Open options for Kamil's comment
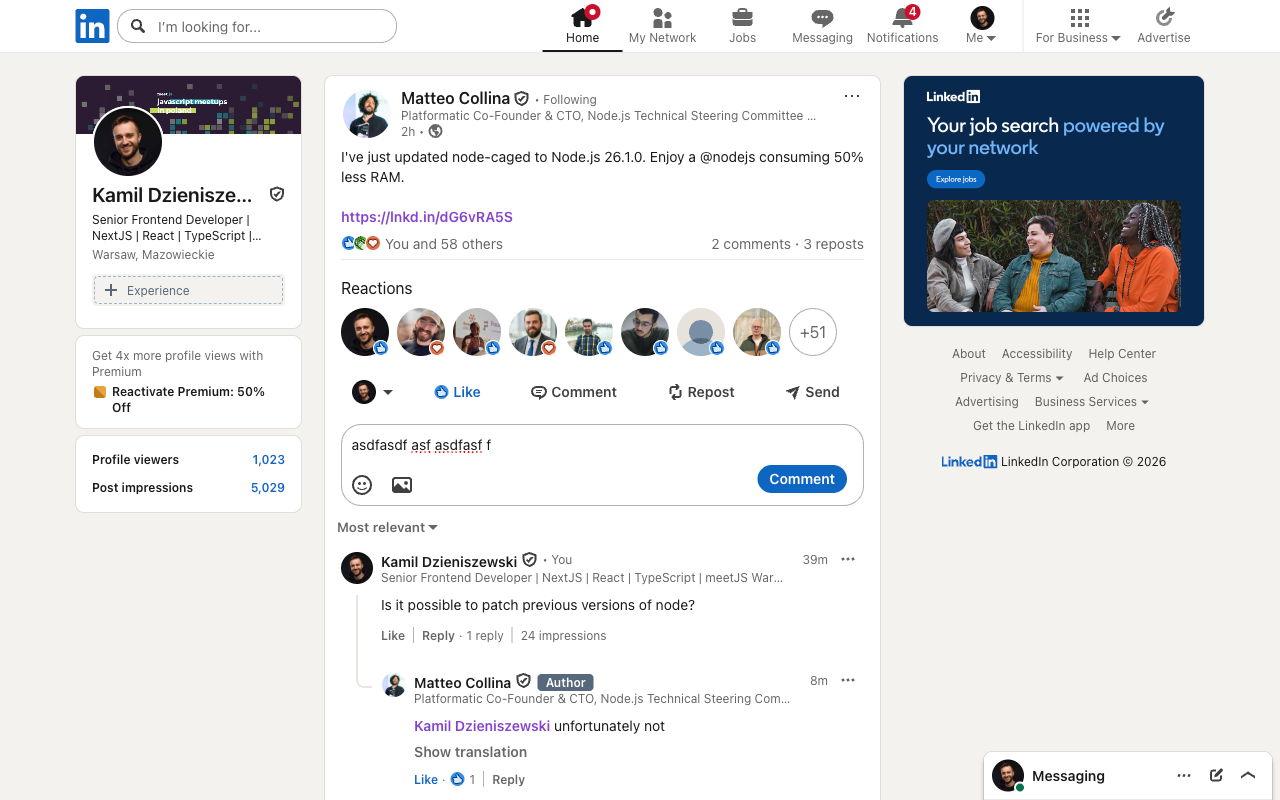The width and height of the screenshot is (1280, 800). pyautogui.click(x=848, y=559)
